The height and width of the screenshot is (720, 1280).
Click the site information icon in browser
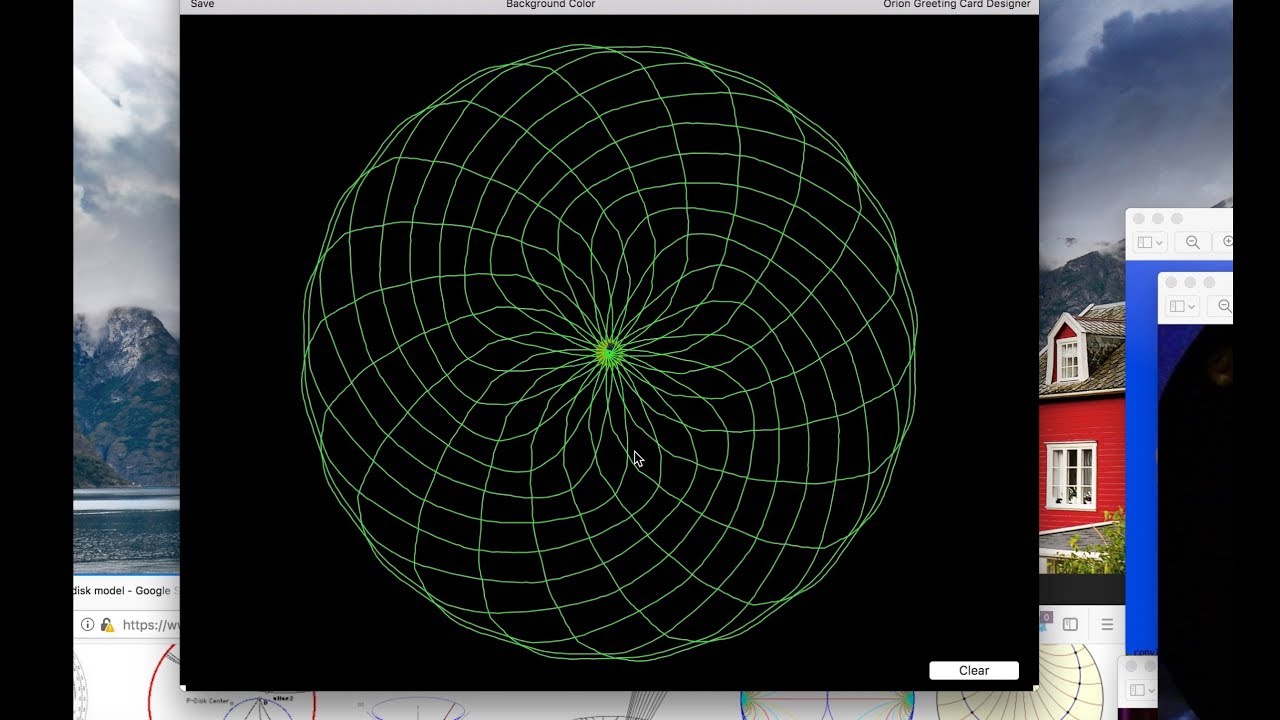(x=87, y=625)
